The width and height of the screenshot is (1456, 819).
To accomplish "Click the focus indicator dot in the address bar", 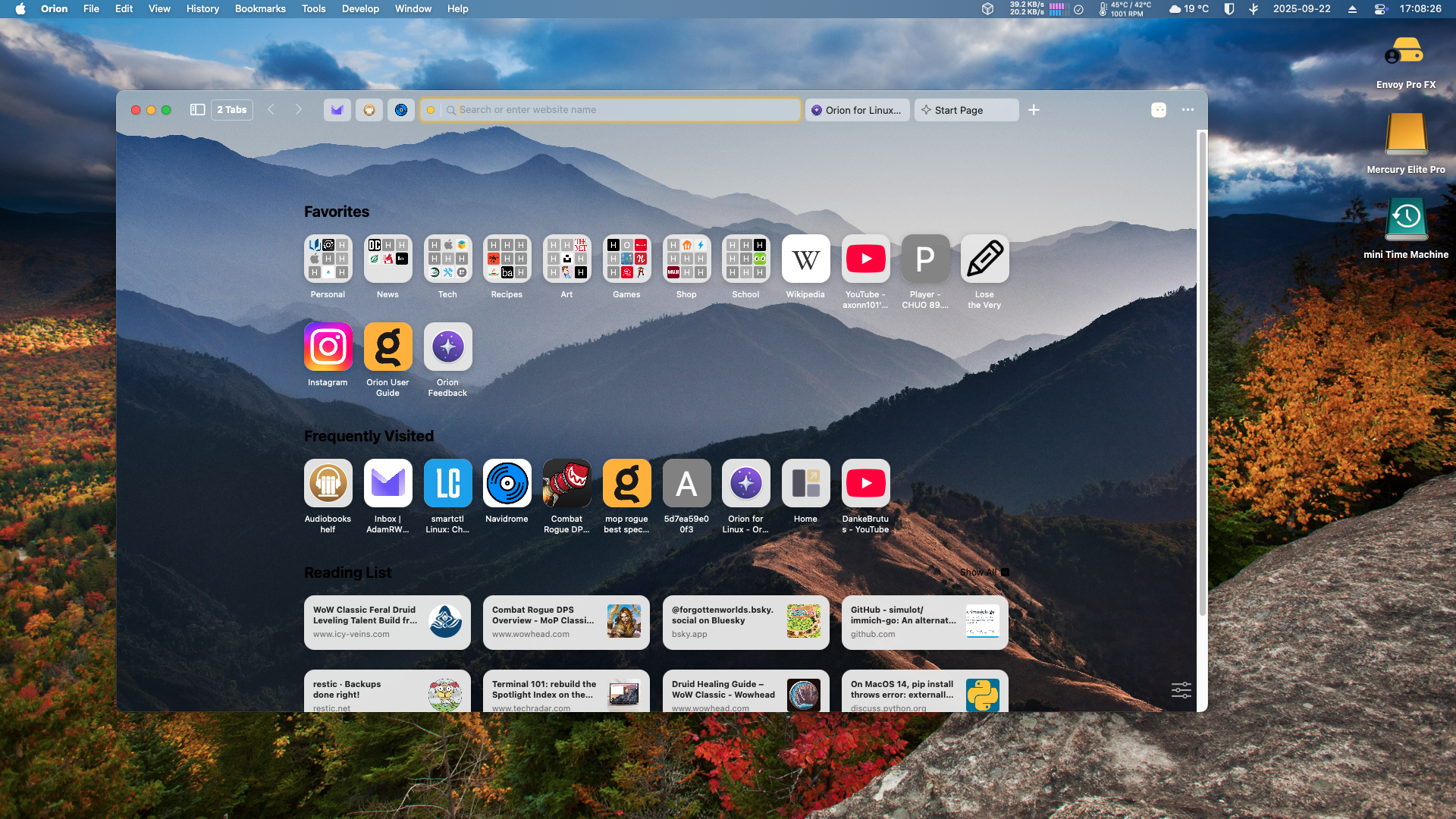I will (431, 109).
